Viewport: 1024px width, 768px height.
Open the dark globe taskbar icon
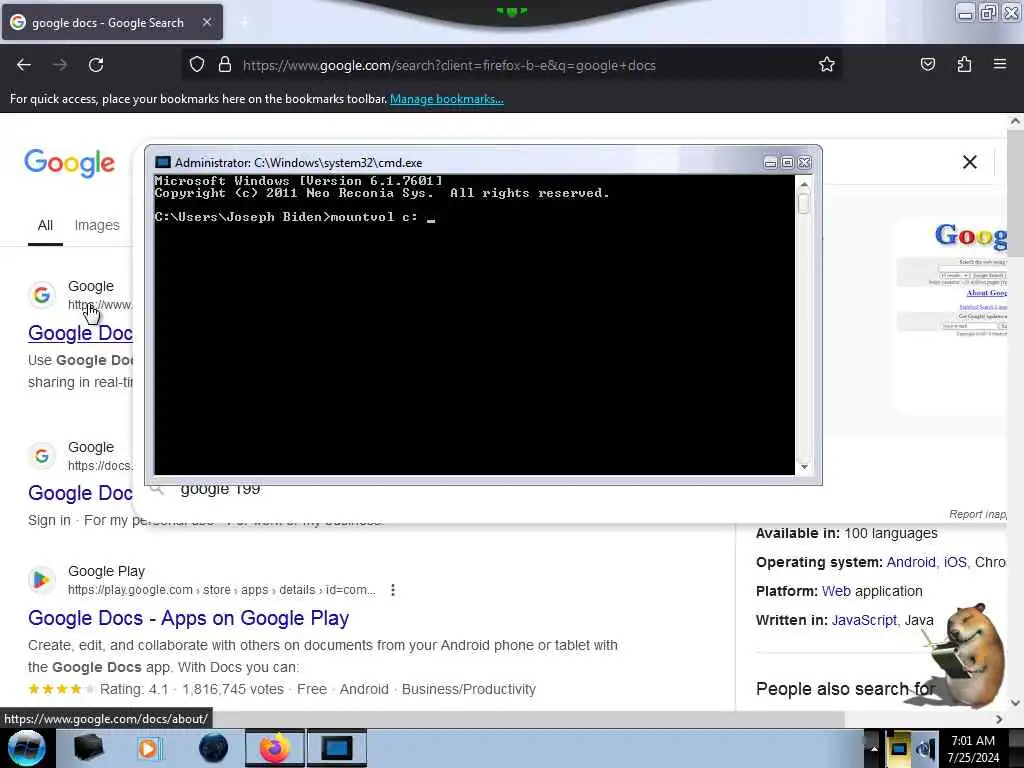click(x=214, y=748)
